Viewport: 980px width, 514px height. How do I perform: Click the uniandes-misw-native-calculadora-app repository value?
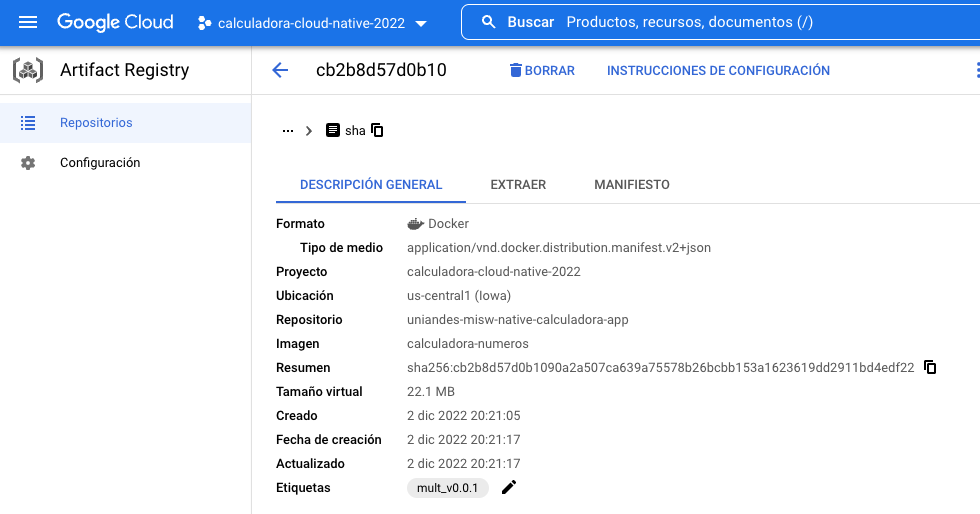tap(518, 320)
